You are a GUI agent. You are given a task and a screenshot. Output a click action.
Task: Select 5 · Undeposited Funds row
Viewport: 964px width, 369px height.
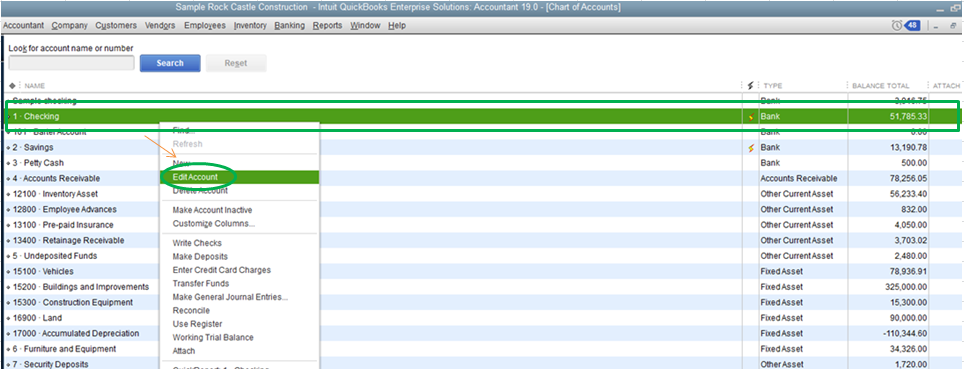point(482,256)
